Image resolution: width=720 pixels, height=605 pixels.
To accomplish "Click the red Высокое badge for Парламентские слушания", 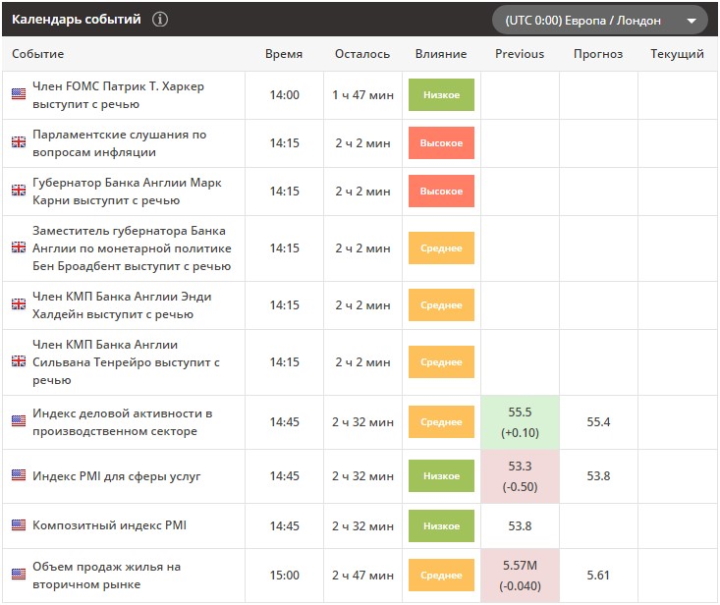I will 441,143.
